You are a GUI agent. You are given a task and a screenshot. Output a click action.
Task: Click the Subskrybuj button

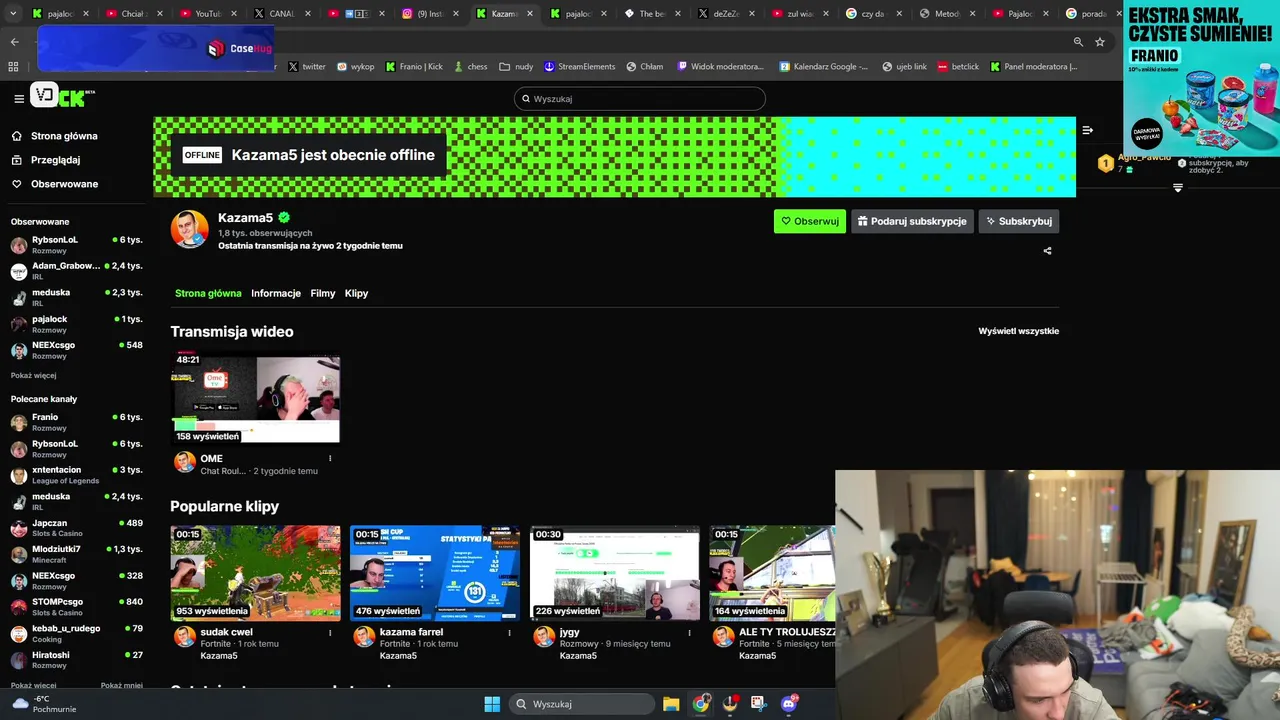click(1018, 221)
